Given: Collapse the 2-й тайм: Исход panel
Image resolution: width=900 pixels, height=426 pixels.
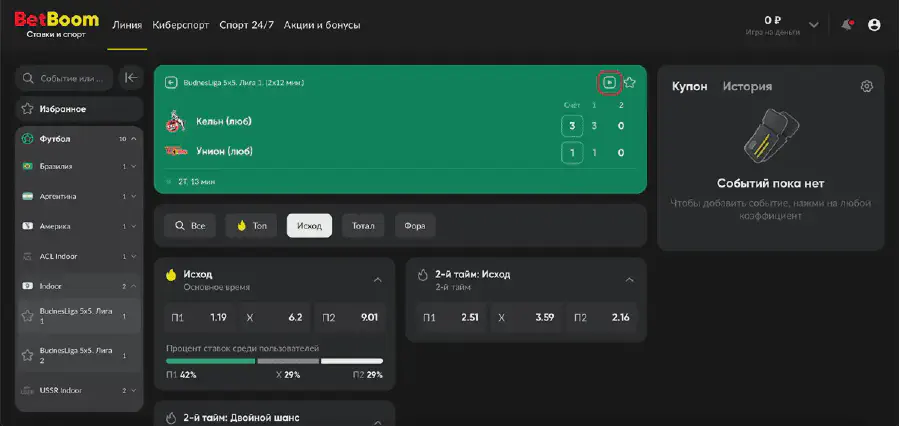Looking at the screenshot, I should click(630, 280).
